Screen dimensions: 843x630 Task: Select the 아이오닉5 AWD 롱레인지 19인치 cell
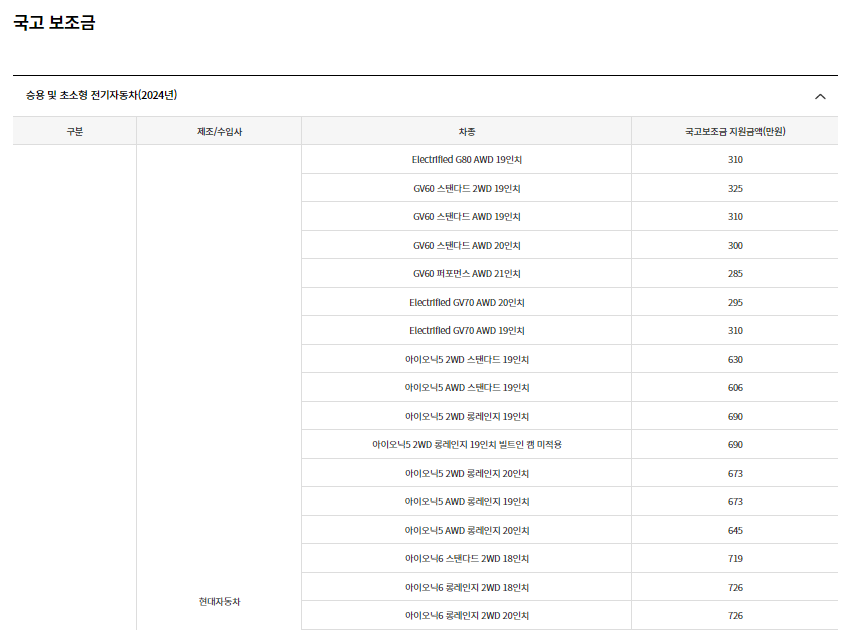(x=467, y=502)
